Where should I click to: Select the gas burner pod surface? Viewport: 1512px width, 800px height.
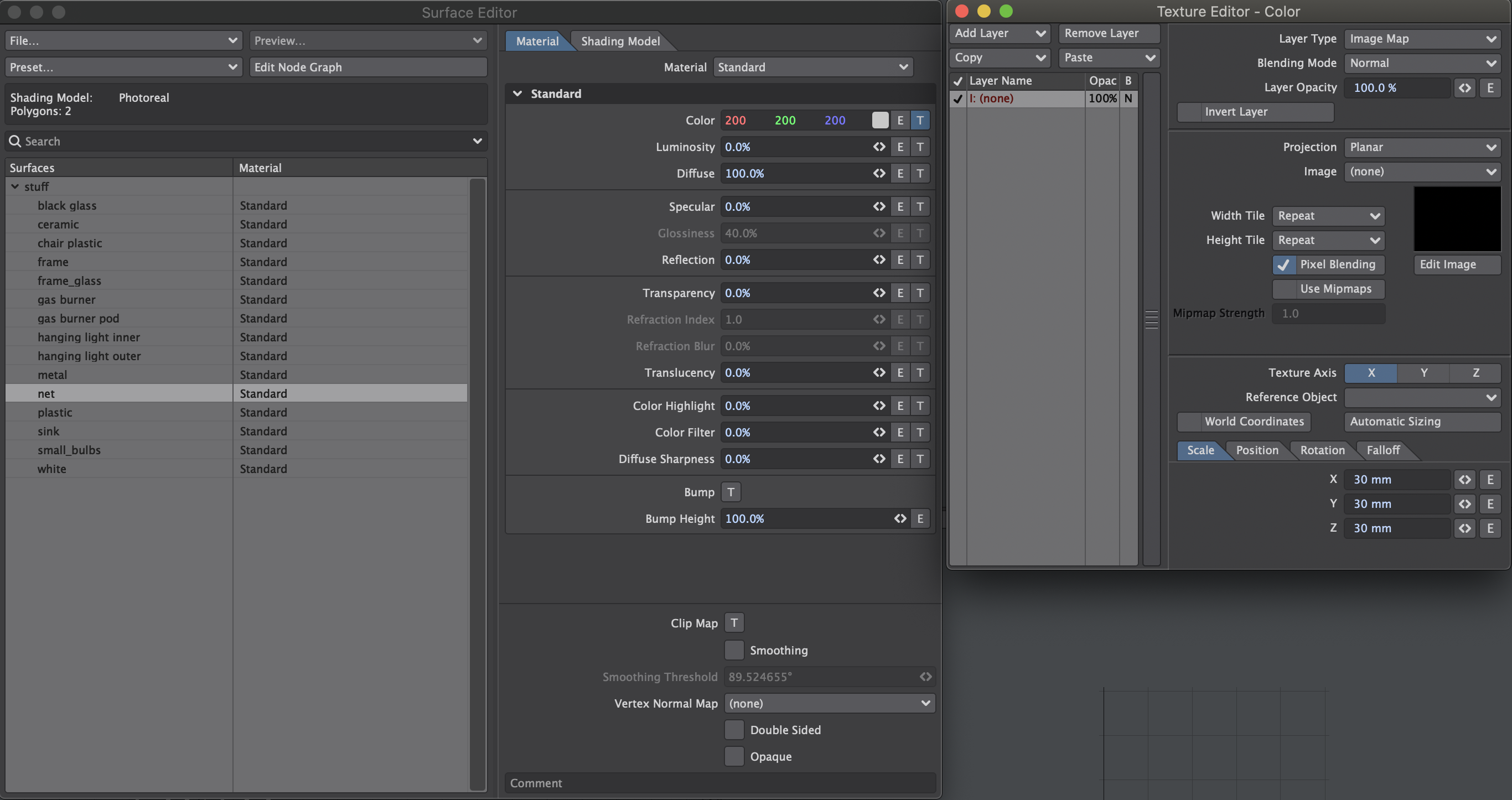click(78, 318)
